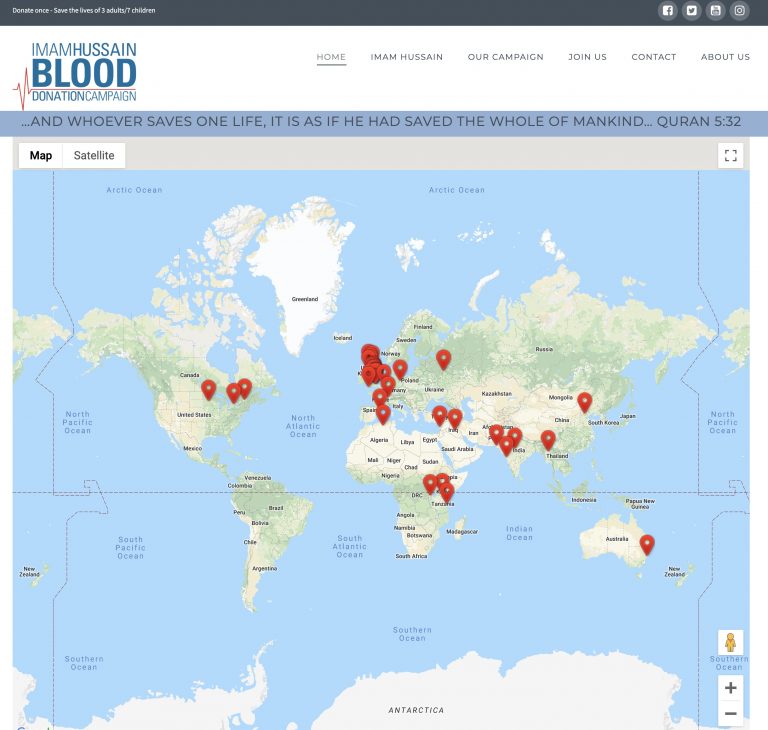The width and height of the screenshot is (768, 730).
Task: Open the Instagram social icon
Action: point(740,11)
